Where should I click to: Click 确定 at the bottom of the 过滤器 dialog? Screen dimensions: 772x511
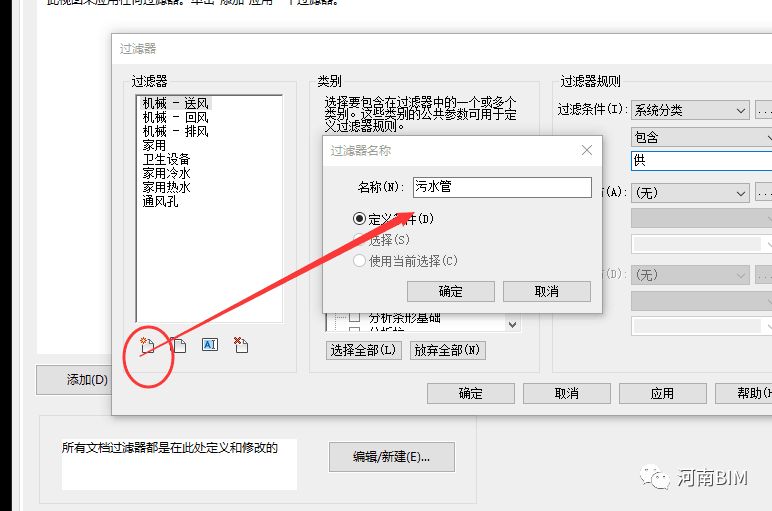click(471, 393)
